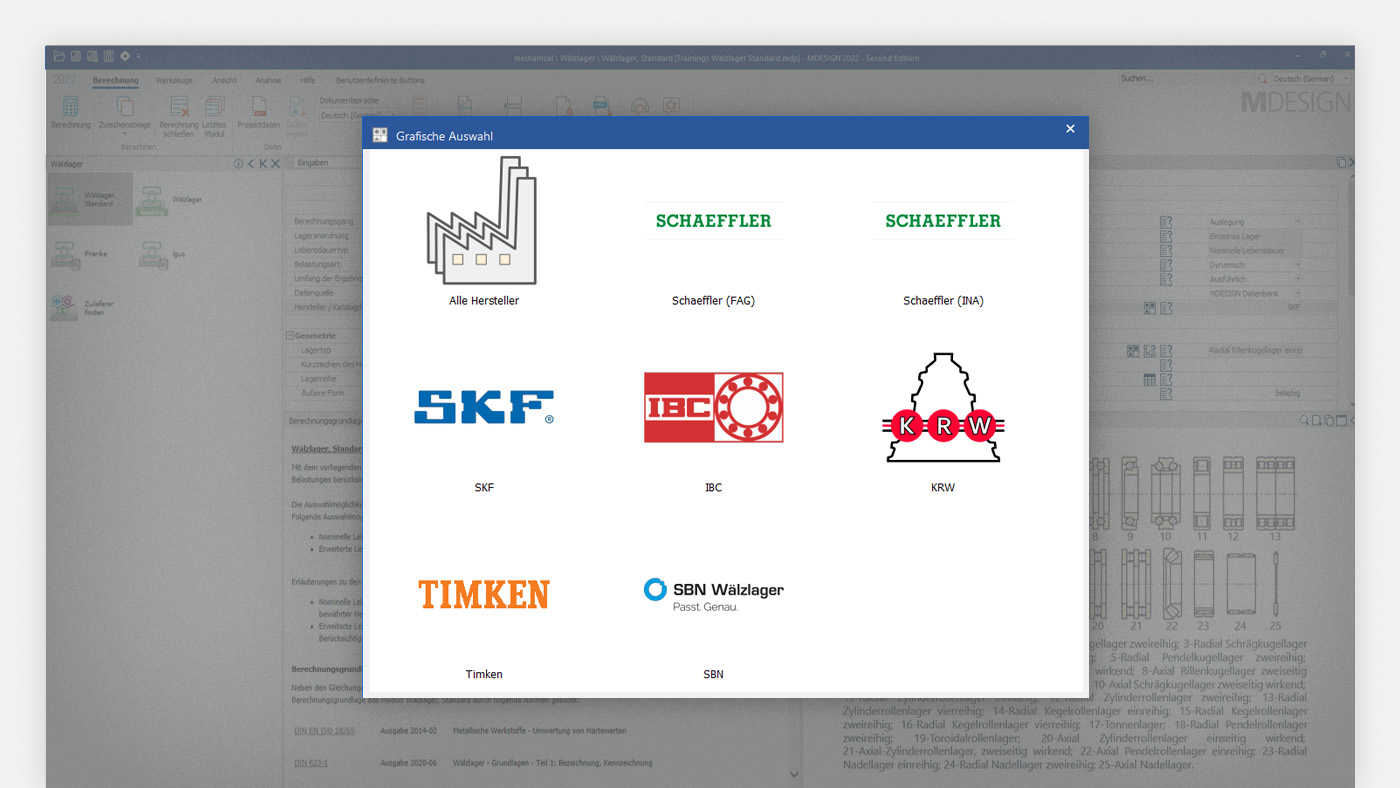The width and height of the screenshot is (1400, 788).
Task: Click the table icon beside the Lagerreihe row
Action: click(1150, 380)
